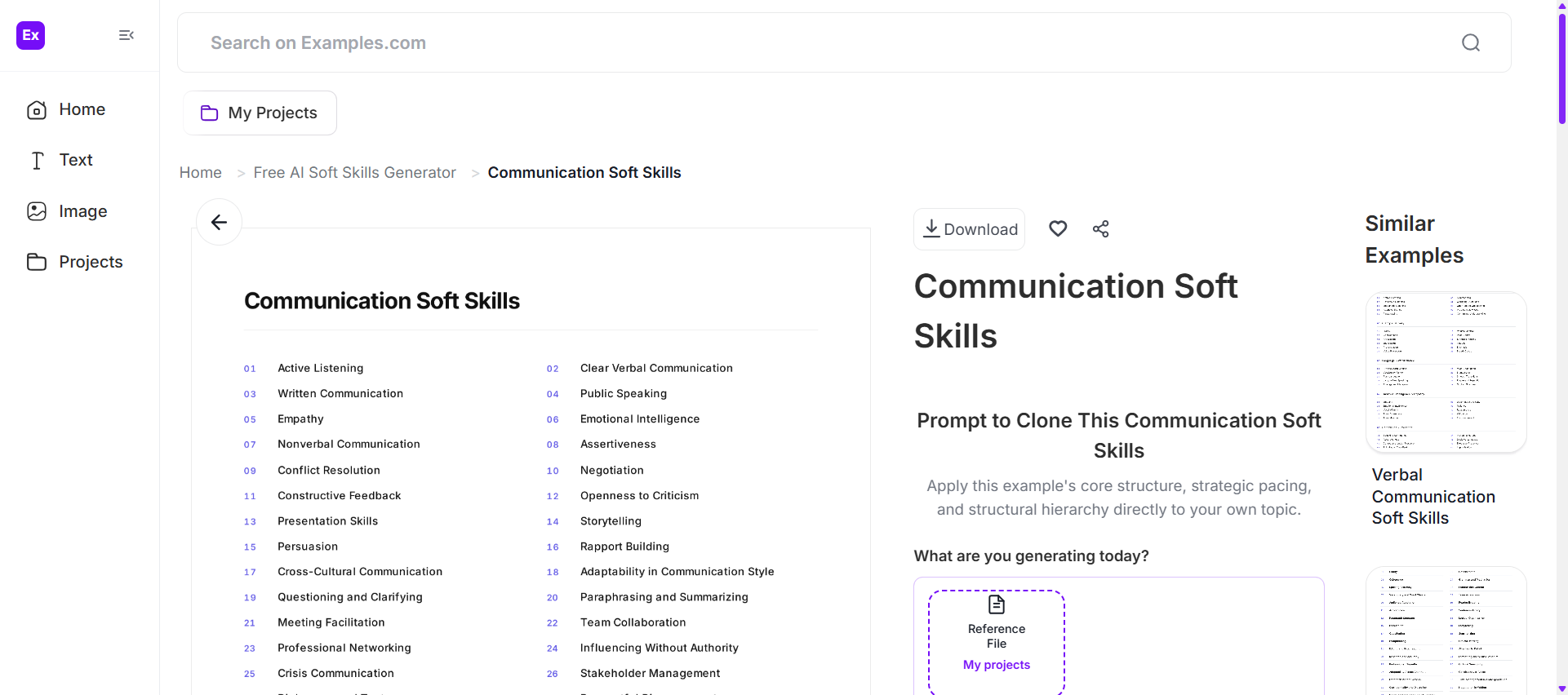
Task: Open the Verbal Communication Soft Skills title link
Action: click(x=1433, y=496)
